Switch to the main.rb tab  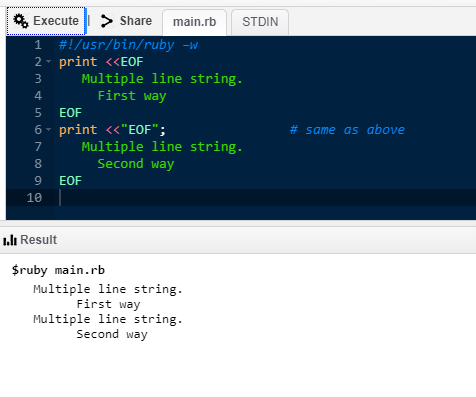tap(194, 22)
